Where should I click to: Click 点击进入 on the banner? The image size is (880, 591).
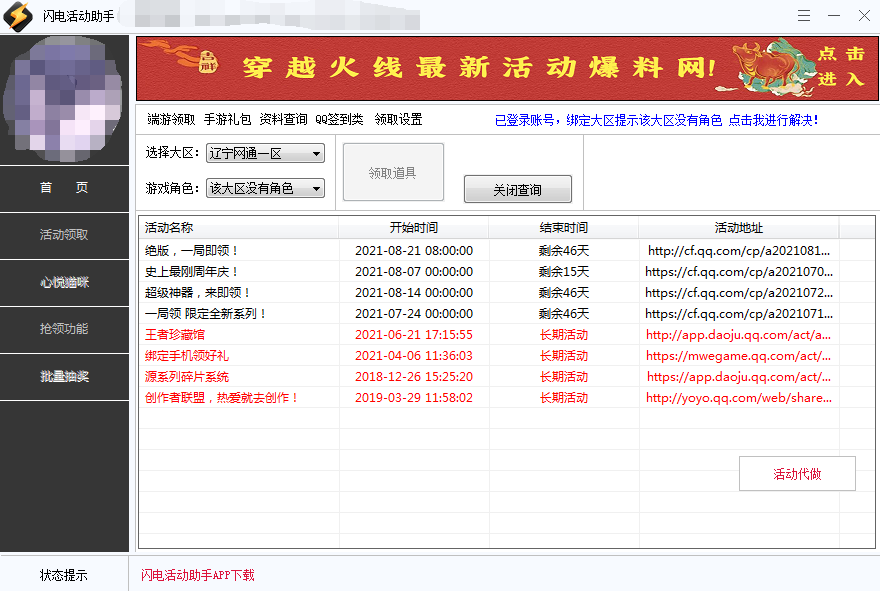tap(841, 66)
